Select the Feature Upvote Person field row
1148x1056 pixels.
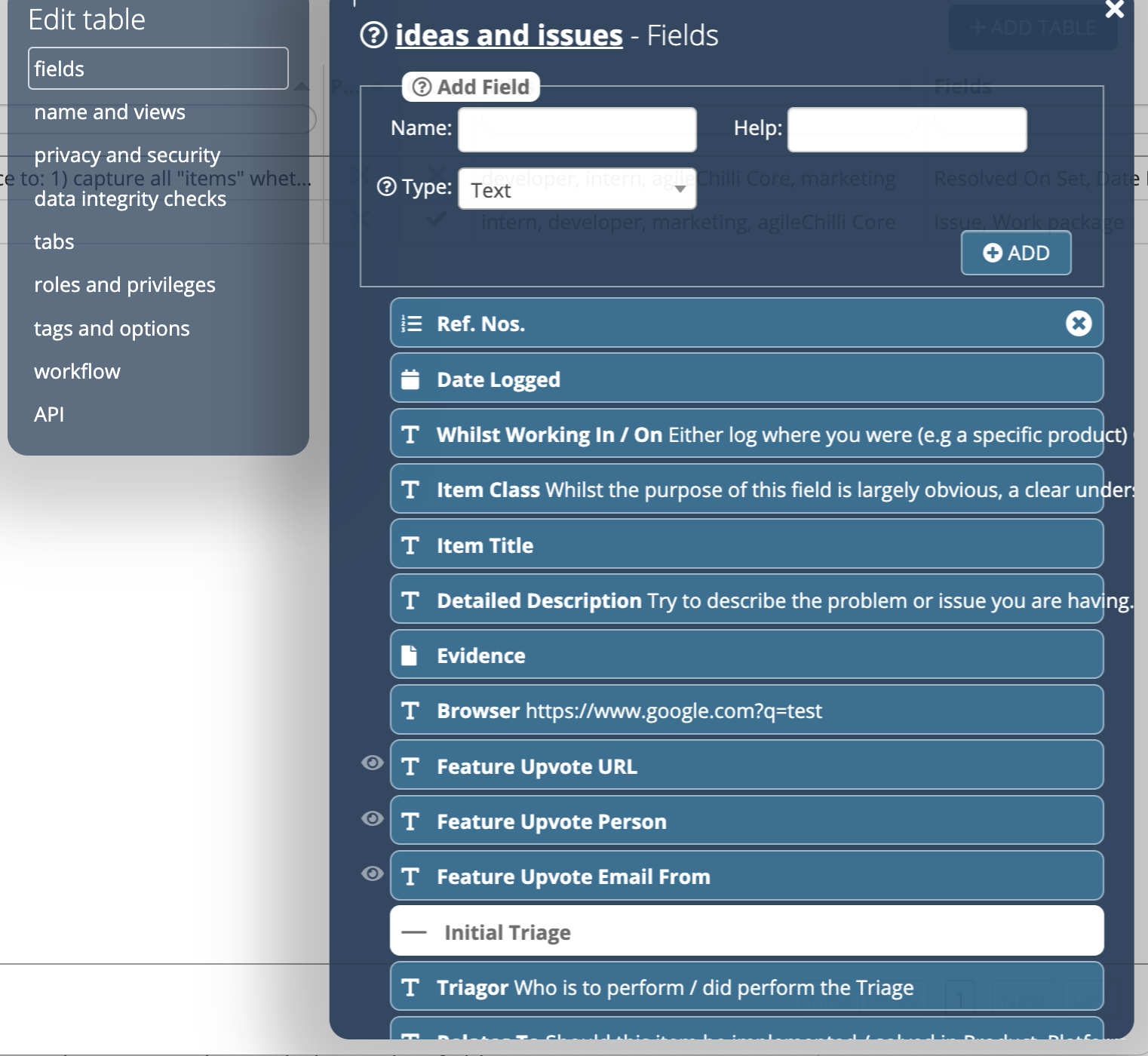pyautogui.click(x=747, y=820)
